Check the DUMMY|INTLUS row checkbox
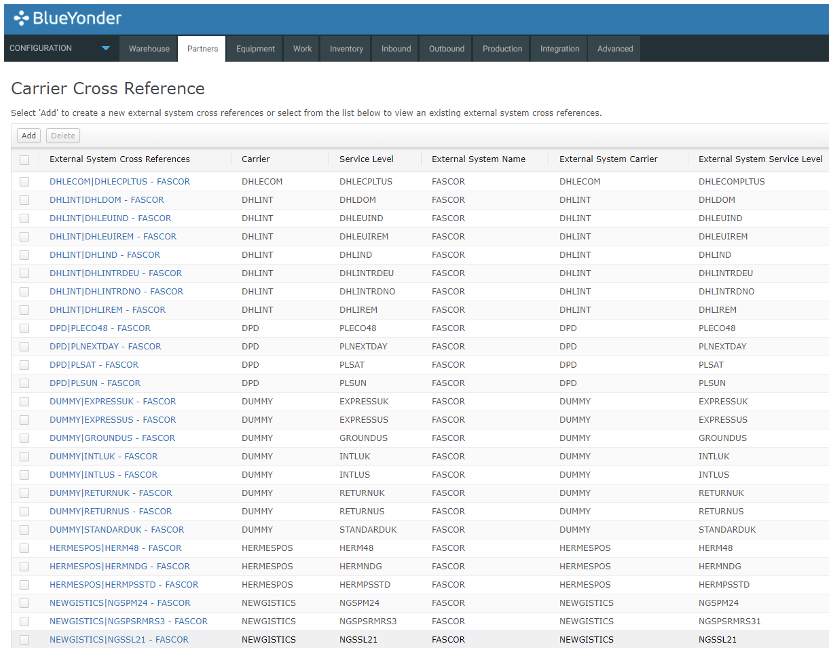This screenshot has height=650, width=830. [x=24, y=475]
